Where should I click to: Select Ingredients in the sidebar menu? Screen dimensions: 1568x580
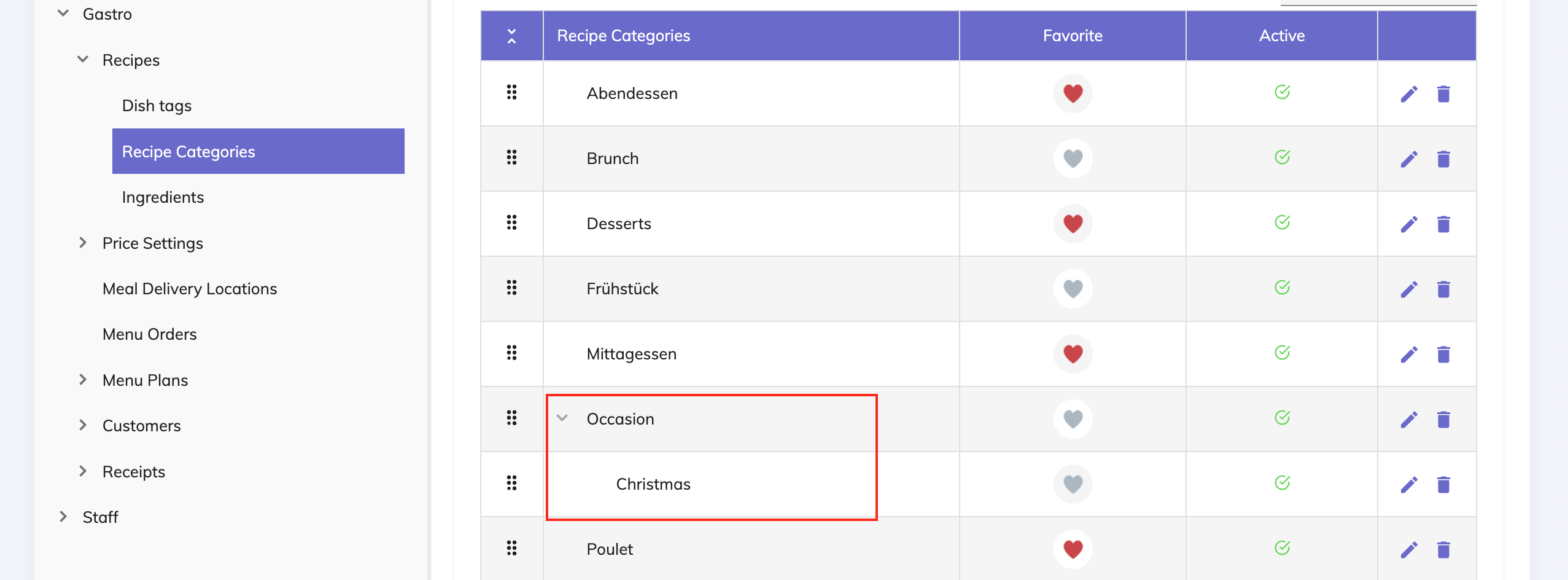point(163,197)
